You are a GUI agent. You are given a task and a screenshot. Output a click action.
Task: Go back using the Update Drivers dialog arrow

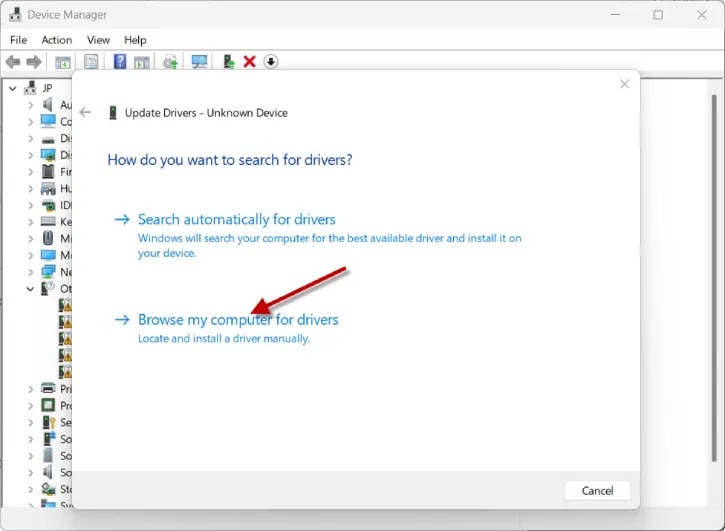tap(85, 112)
